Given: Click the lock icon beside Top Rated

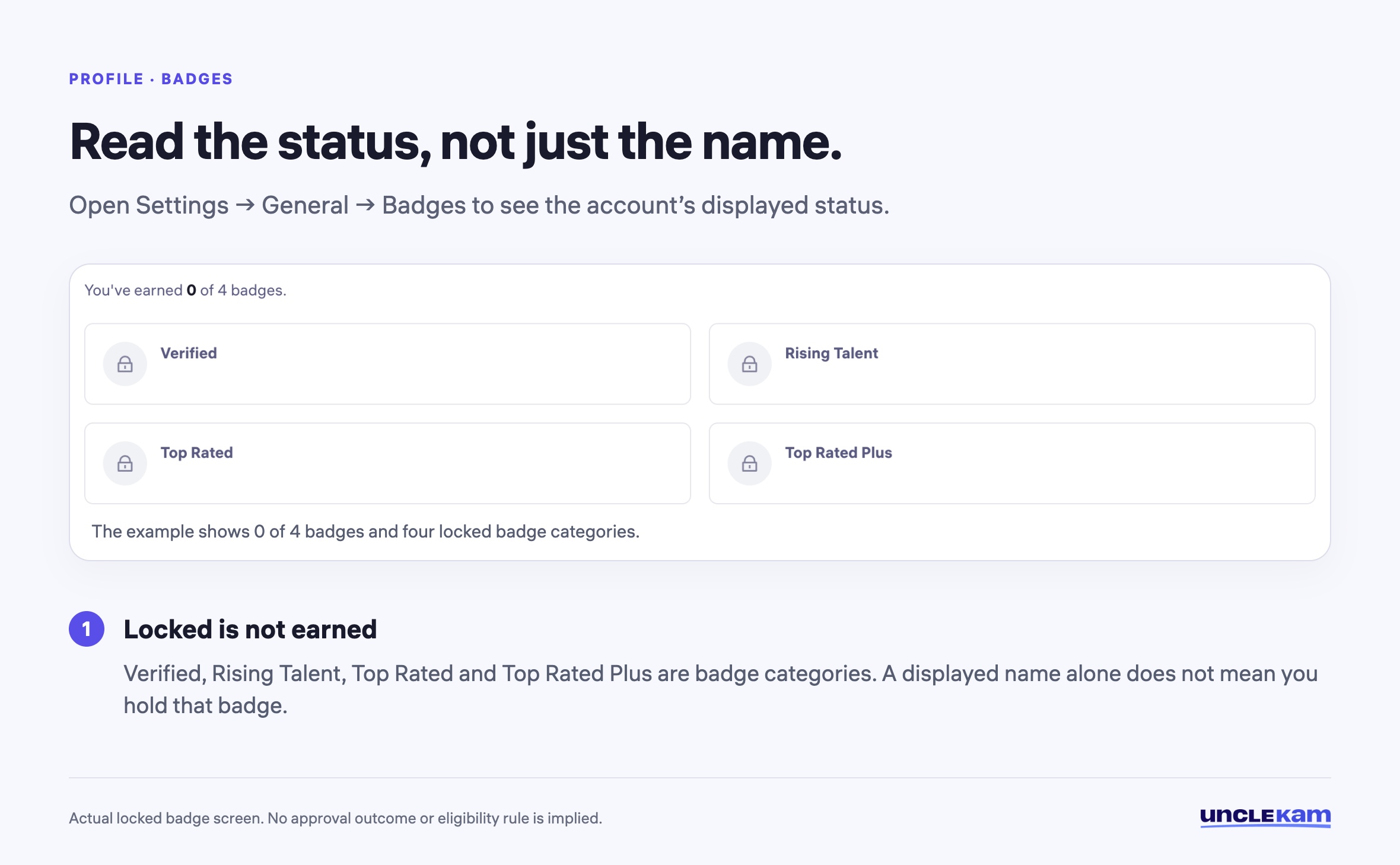Looking at the screenshot, I should pyautogui.click(x=125, y=463).
